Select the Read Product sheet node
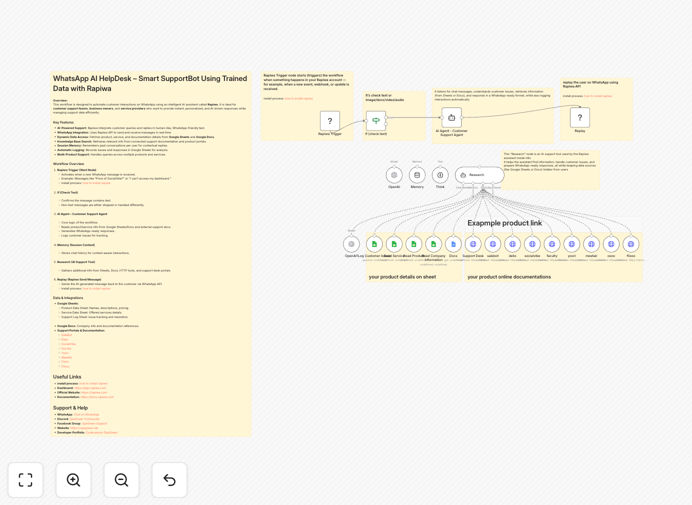The width and height of the screenshot is (692, 505). coord(414,244)
